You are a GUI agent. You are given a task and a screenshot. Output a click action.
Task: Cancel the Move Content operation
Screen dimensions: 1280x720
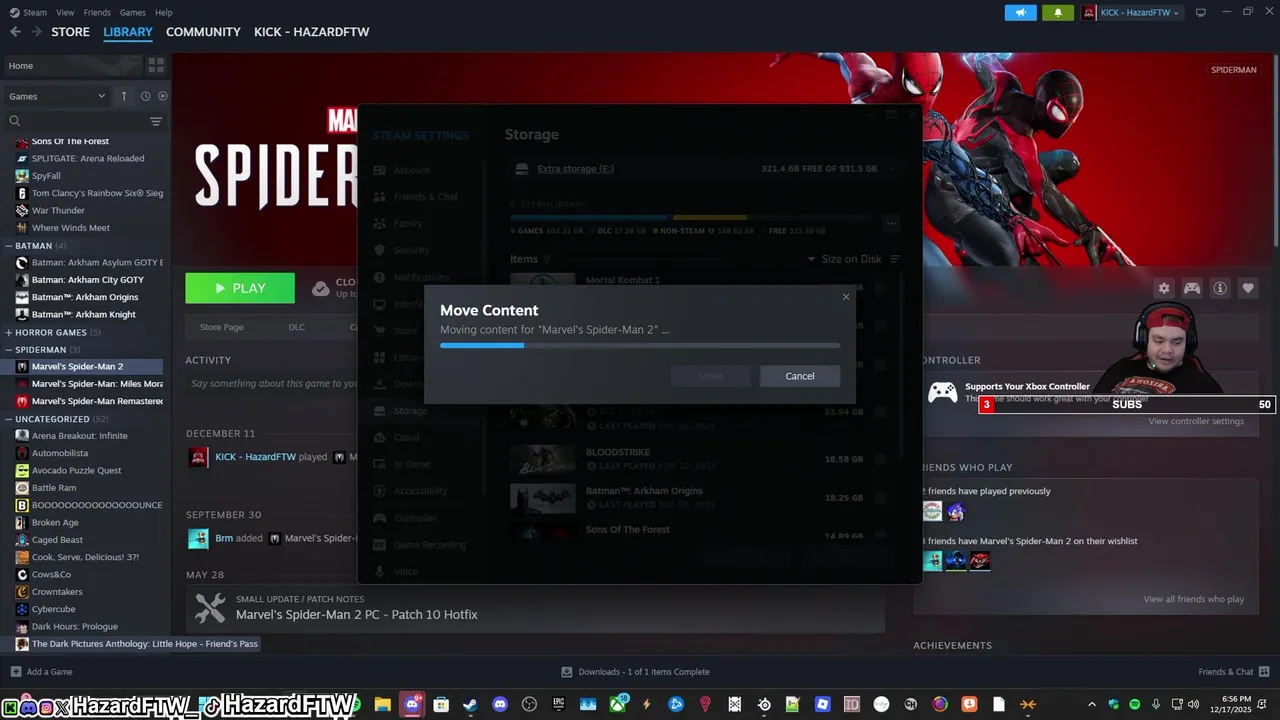pos(800,376)
